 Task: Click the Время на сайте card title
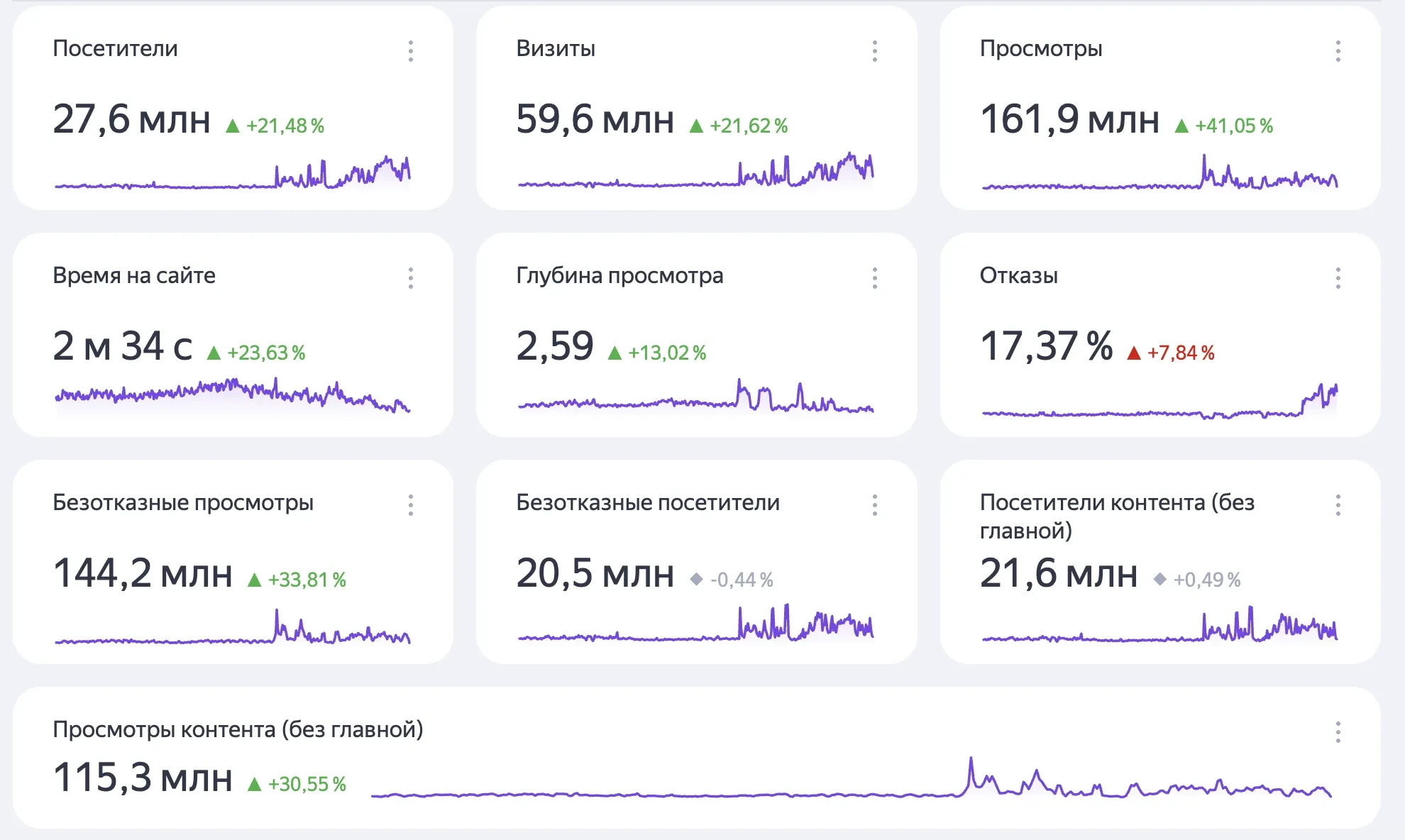134,275
